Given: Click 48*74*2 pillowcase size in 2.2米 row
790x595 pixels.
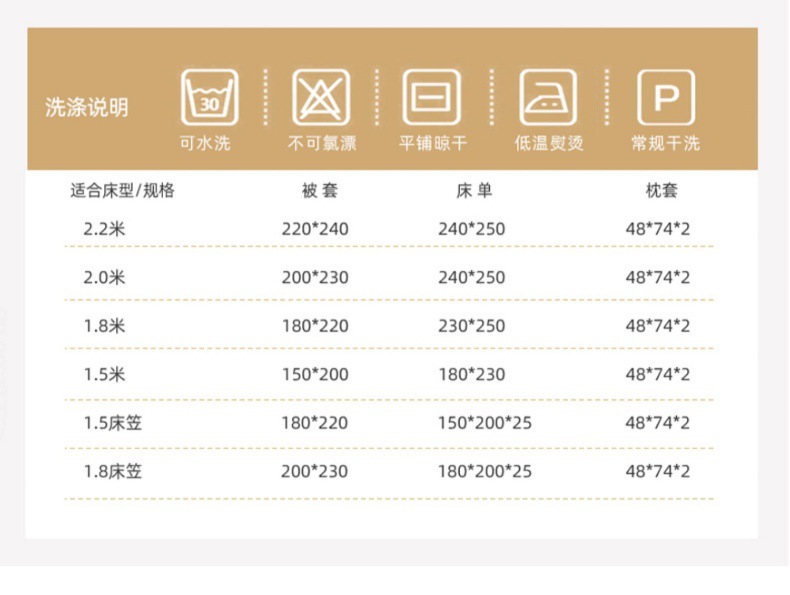Looking at the screenshot, I should click(657, 229).
